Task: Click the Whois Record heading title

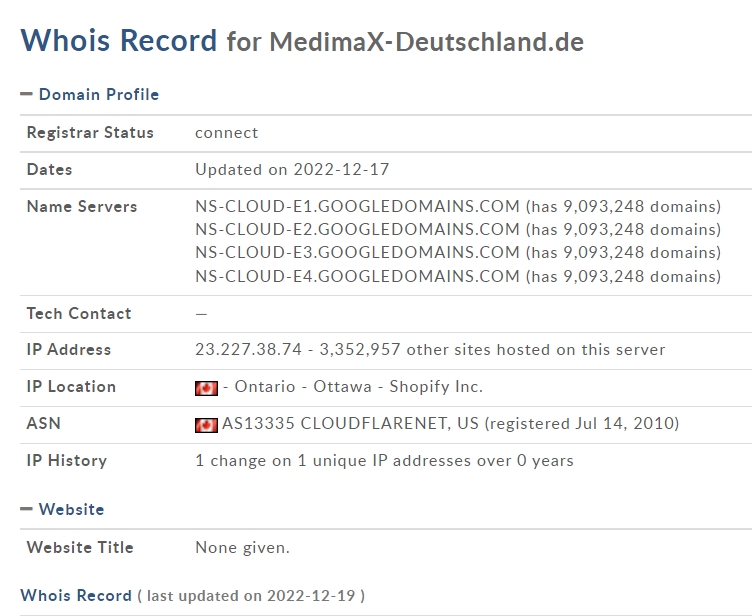Action: coord(118,40)
